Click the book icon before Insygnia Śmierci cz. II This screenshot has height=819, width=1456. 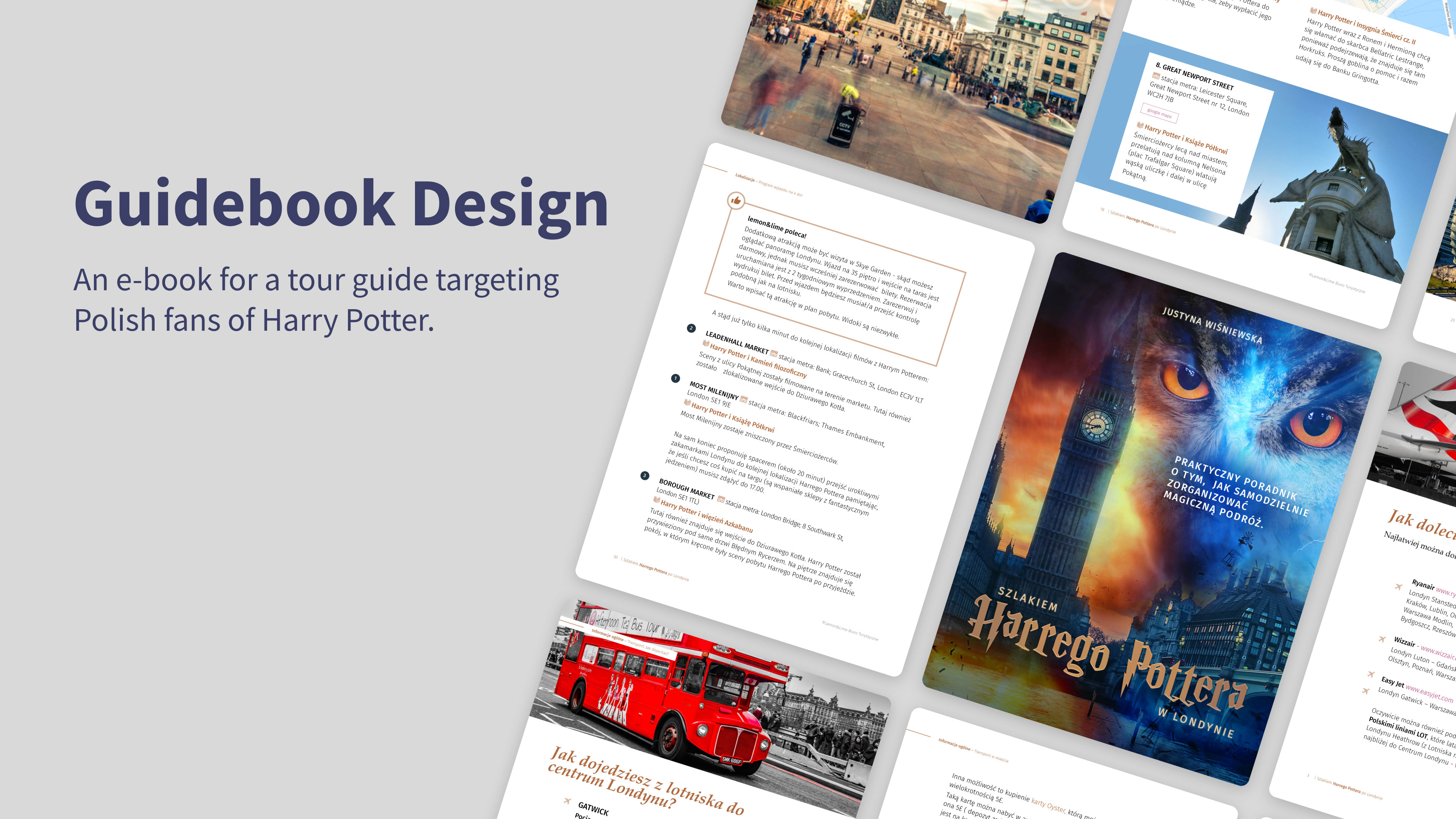[x=1313, y=10]
